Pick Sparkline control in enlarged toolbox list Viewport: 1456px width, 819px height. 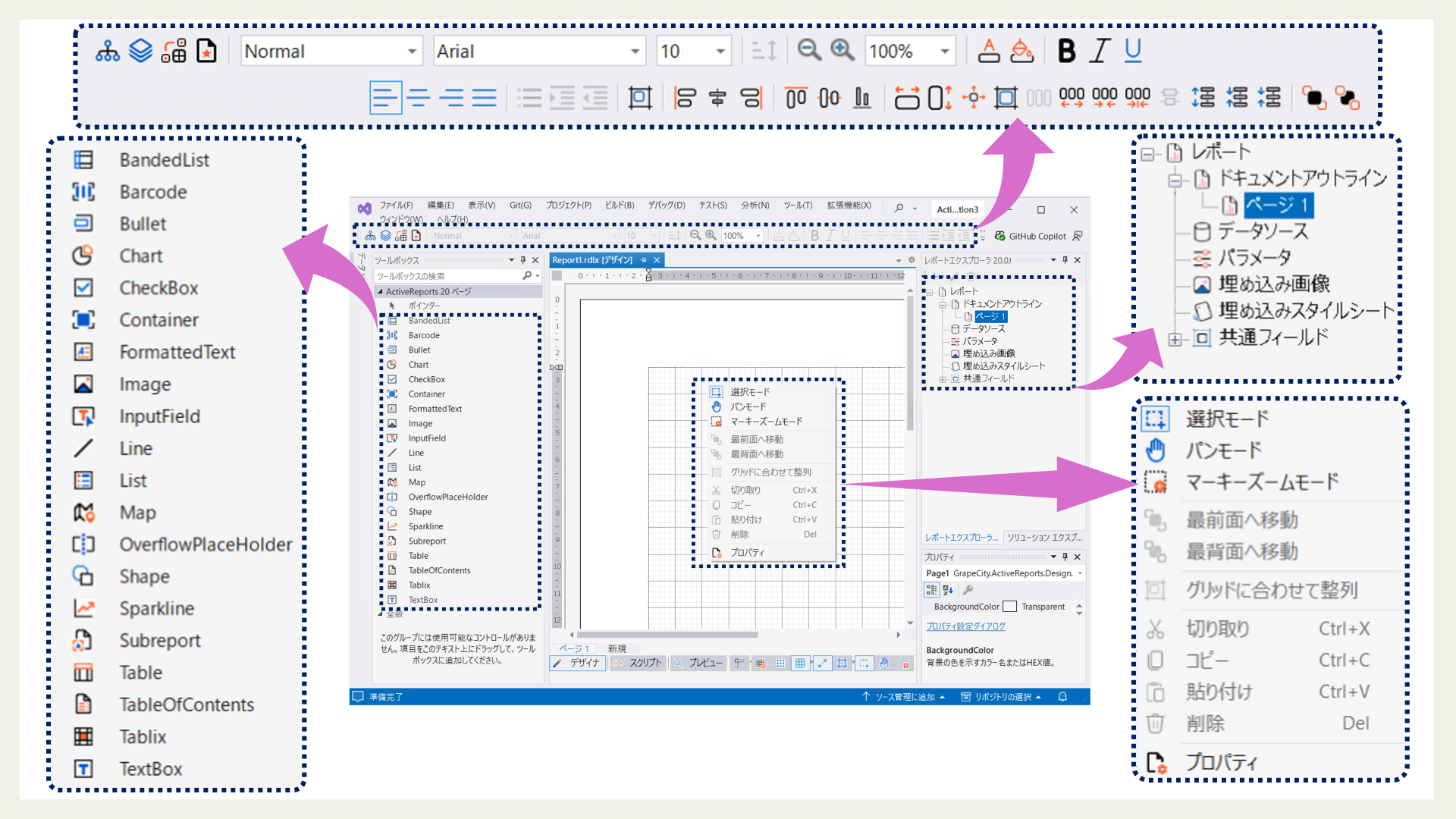click(156, 608)
